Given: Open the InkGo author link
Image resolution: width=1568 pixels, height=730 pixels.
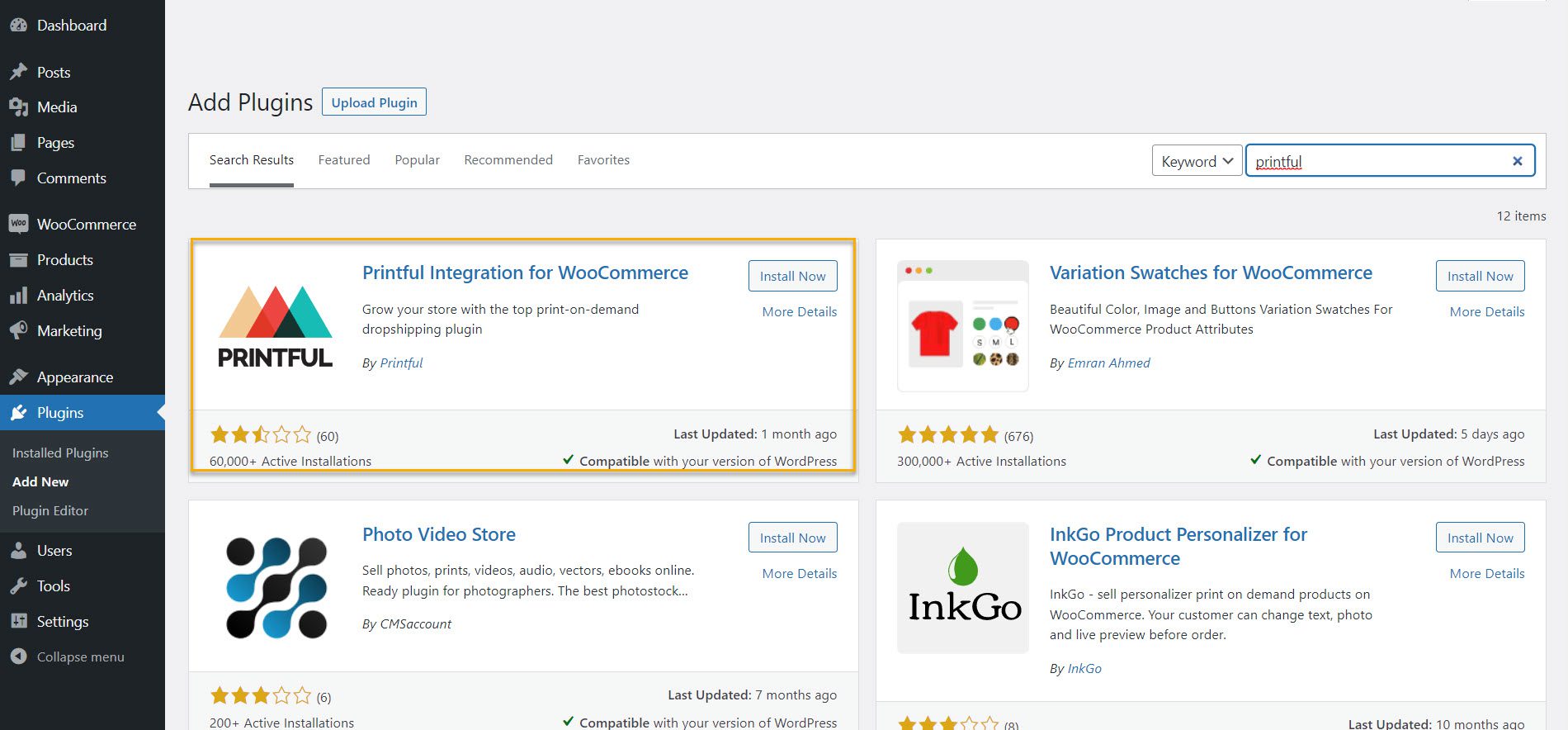Looking at the screenshot, I should coord(1084,668).
